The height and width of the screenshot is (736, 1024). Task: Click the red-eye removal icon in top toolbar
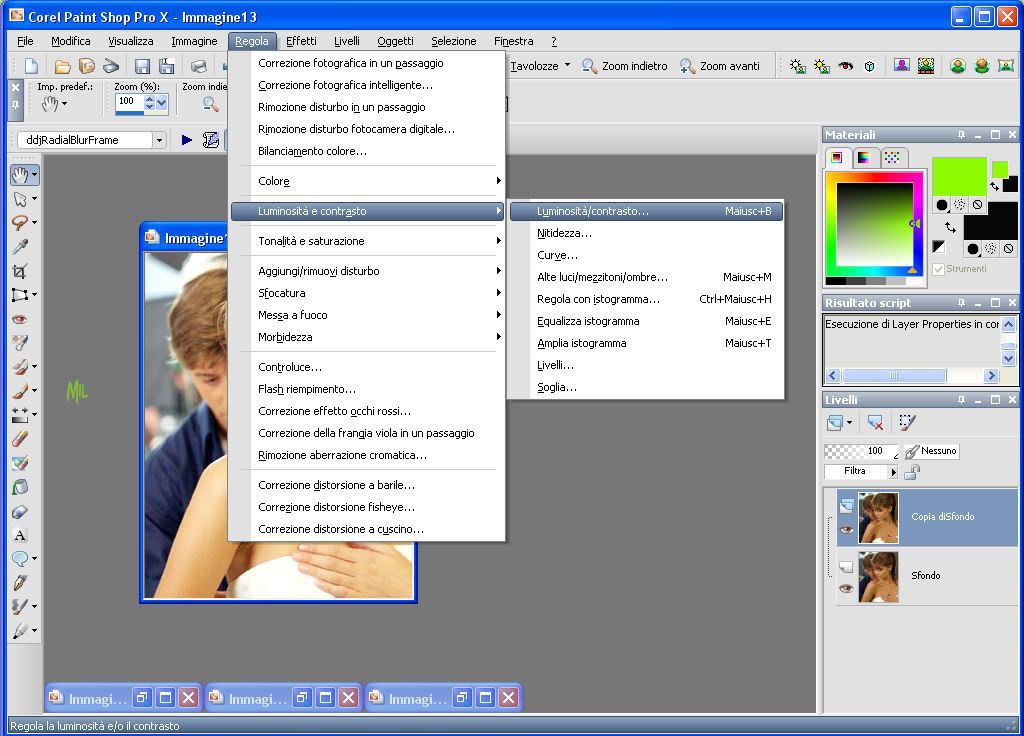pyautogui.click(x=846, y=66)
